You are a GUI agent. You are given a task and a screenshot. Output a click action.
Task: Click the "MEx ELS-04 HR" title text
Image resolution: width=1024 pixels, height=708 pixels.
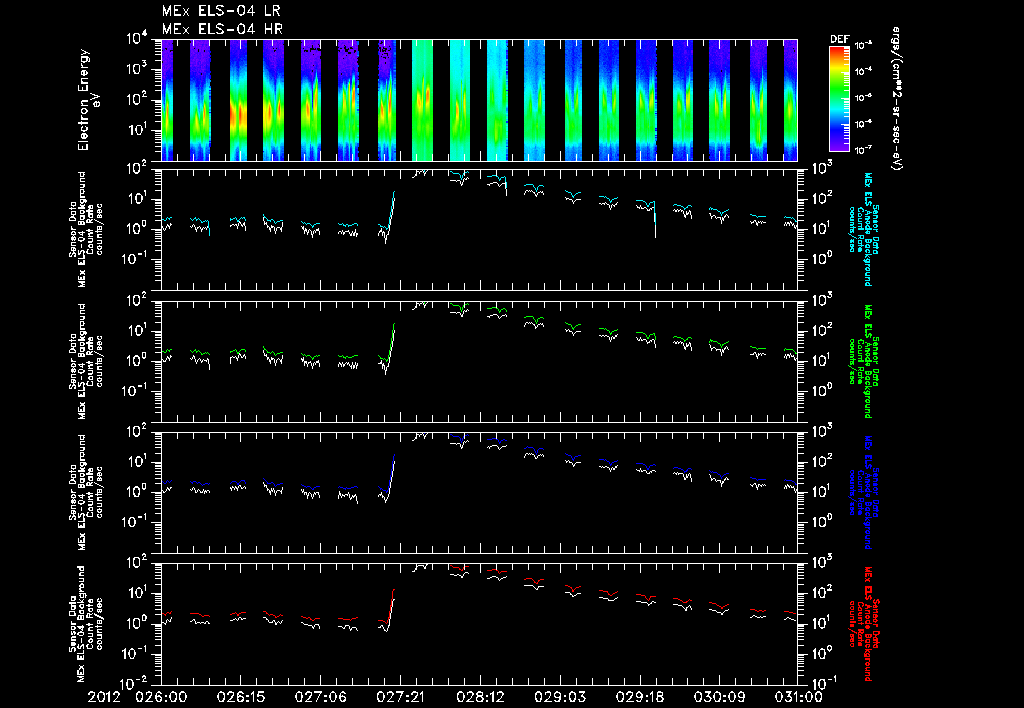(x=222, y=29)
